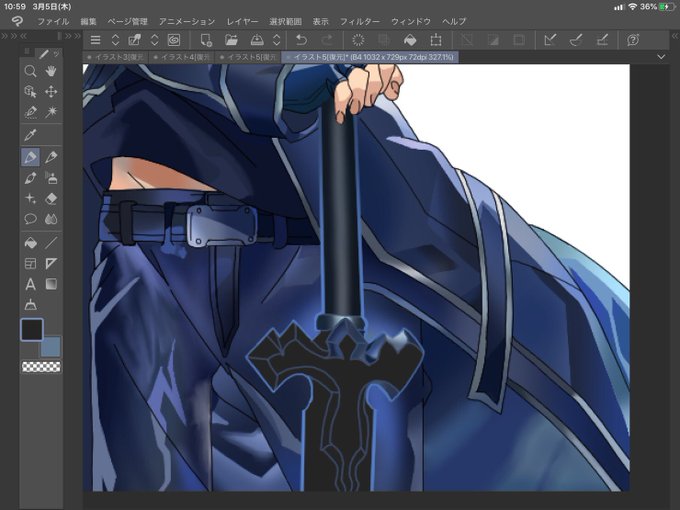Toggle Snap to Ruler icon
The image size is (680, 510).
pyautogui.click(x=550, y=40)
